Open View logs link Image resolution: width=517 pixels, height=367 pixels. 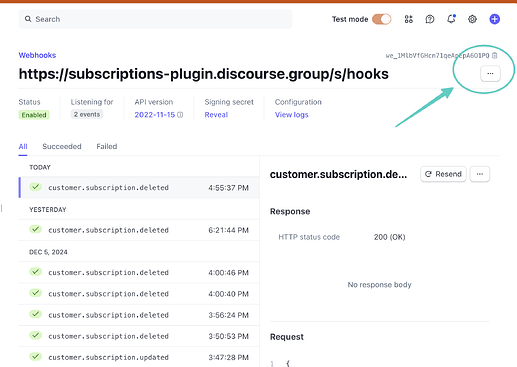tap(292, 115)
